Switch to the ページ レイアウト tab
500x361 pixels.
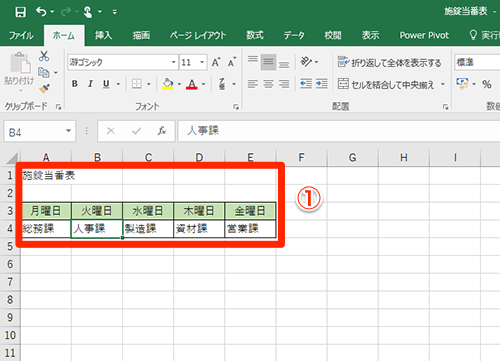coord(198,35)
